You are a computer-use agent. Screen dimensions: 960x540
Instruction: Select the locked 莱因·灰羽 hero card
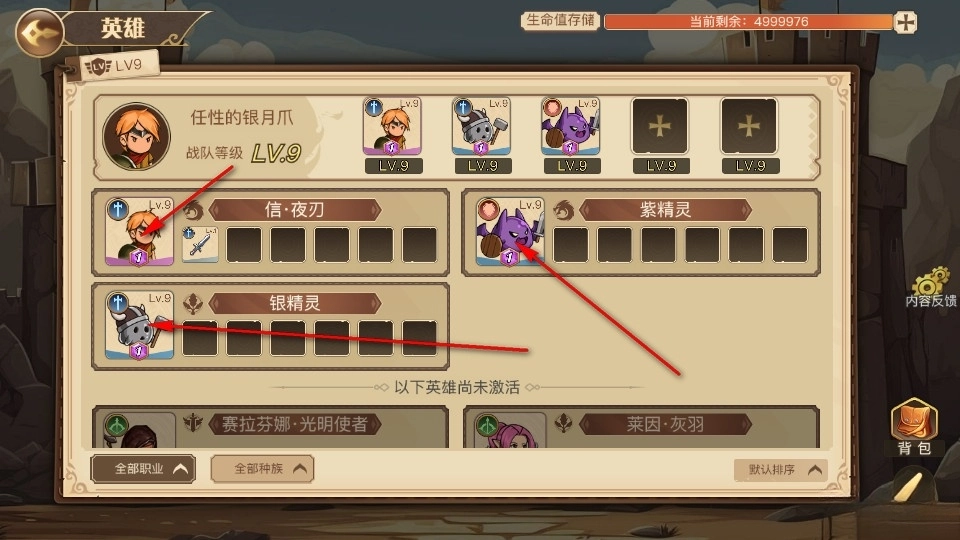click(641, 427)
